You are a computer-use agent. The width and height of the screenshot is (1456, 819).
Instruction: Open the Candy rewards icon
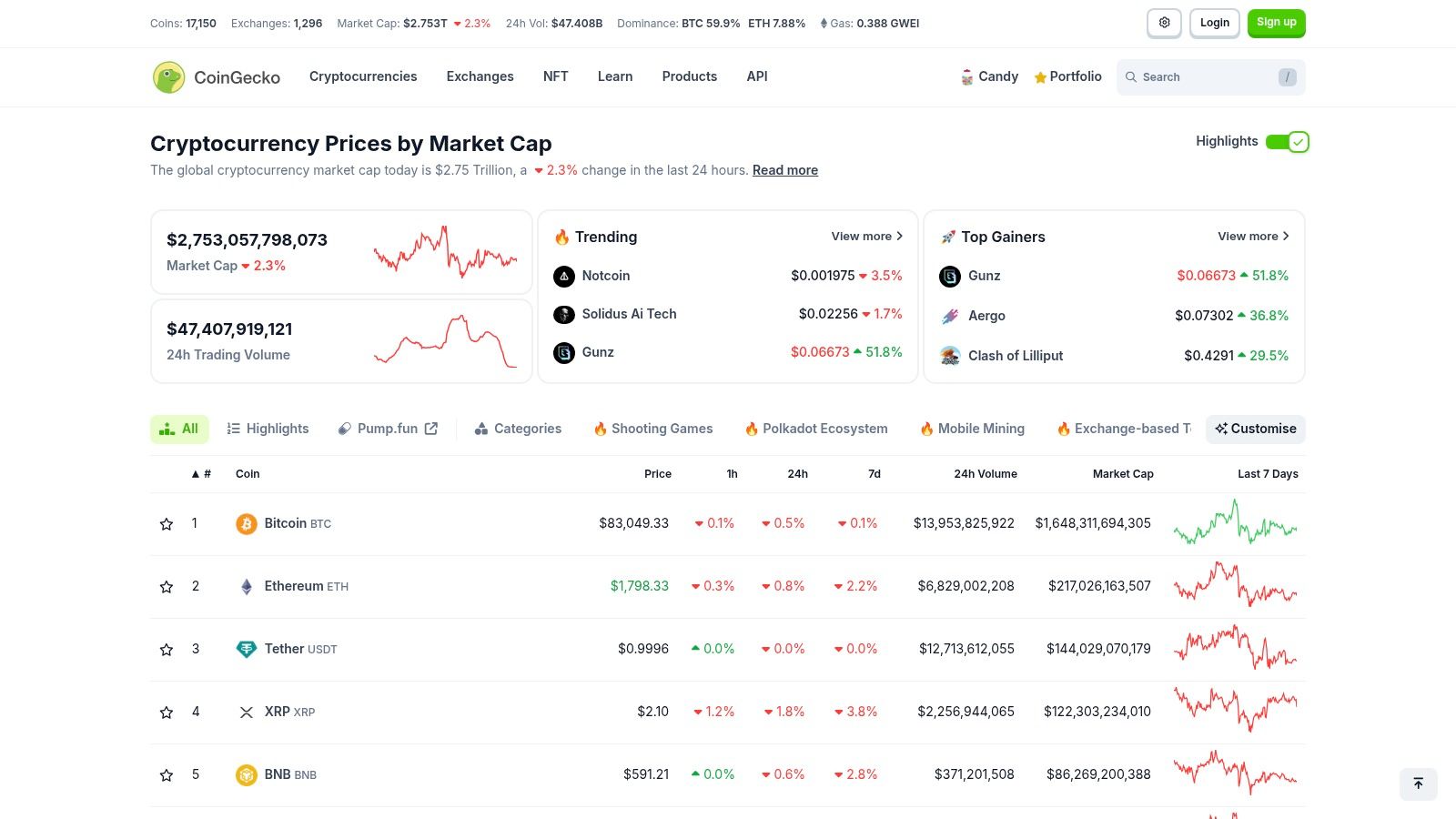click(x=967, y=77)
